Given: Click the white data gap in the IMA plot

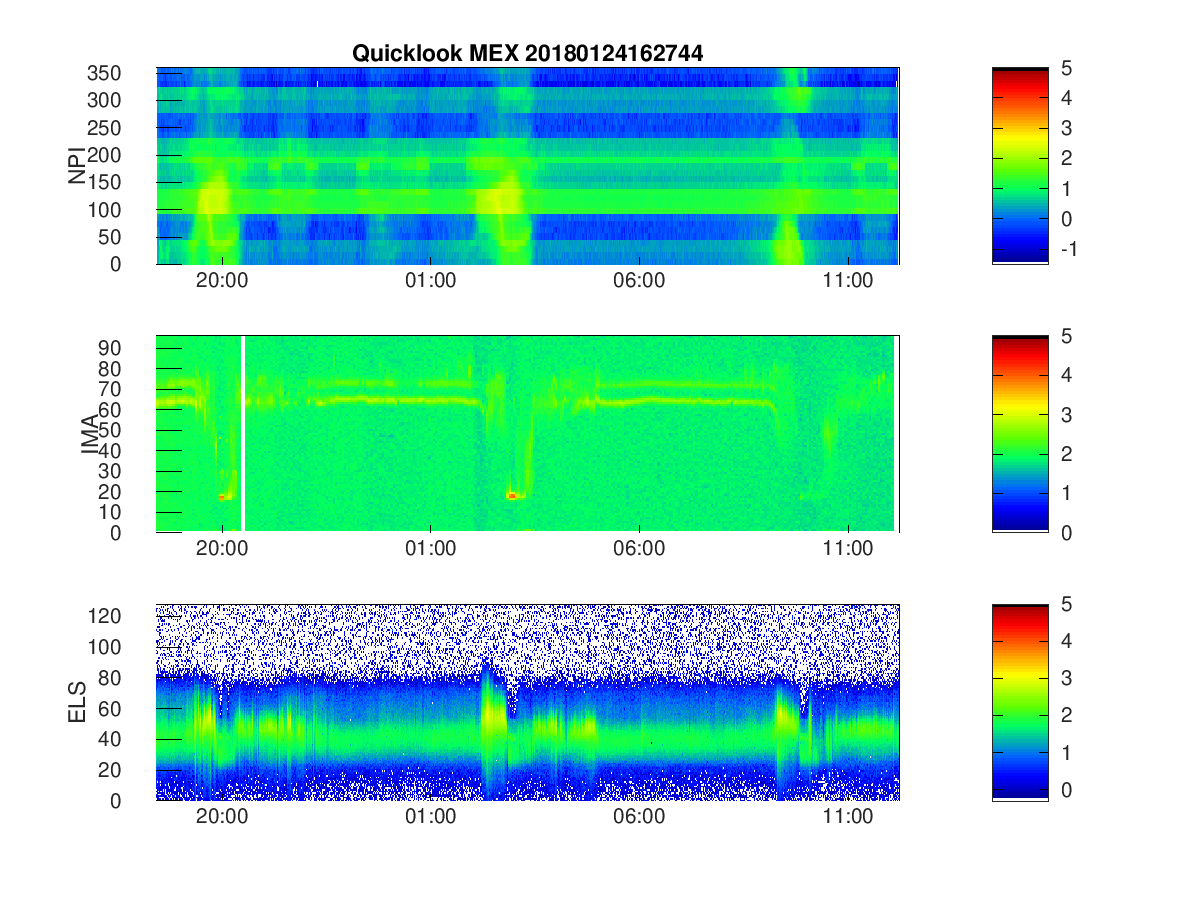Looking at the screenshot, I should 243,434.
